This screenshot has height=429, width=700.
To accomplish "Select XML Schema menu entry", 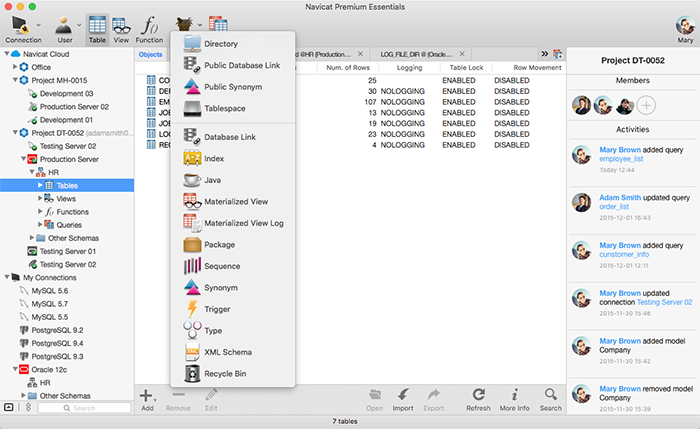I will pos(233,352).
